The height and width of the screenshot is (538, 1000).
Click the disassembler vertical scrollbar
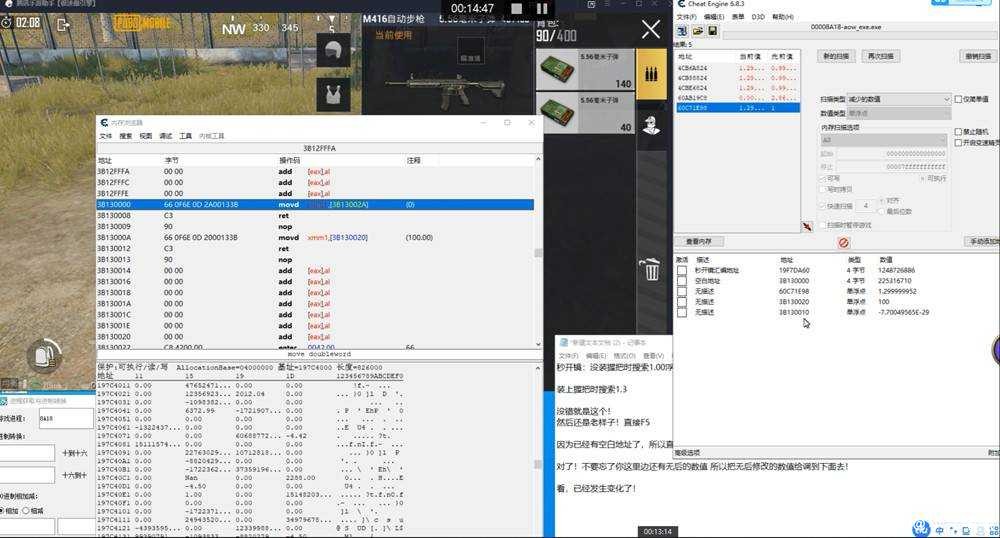point(538,252)
